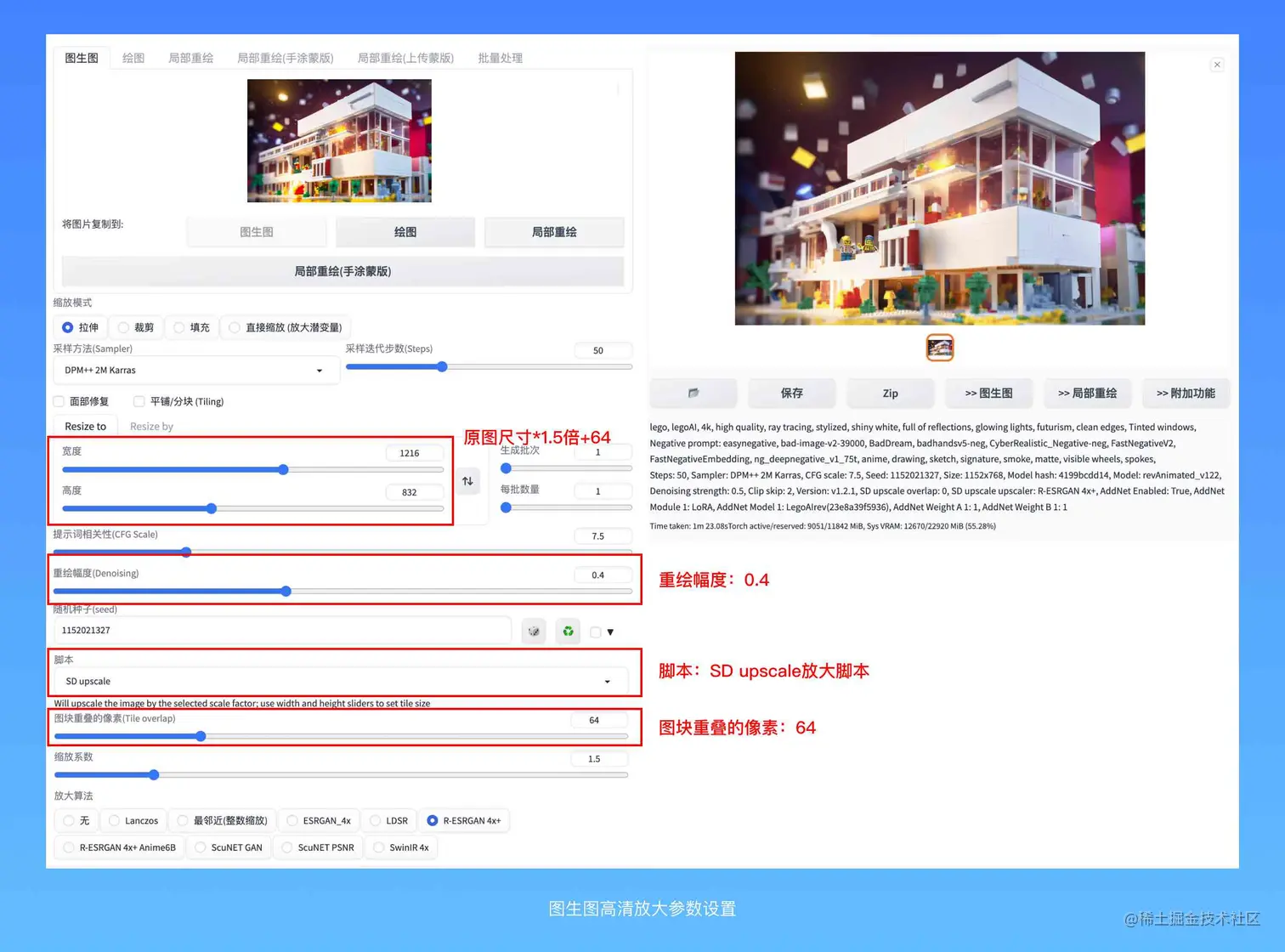Click the dice icon to randomize seed
The width and height of the screenshot is (1285, 952).
(x=534, y=631)
